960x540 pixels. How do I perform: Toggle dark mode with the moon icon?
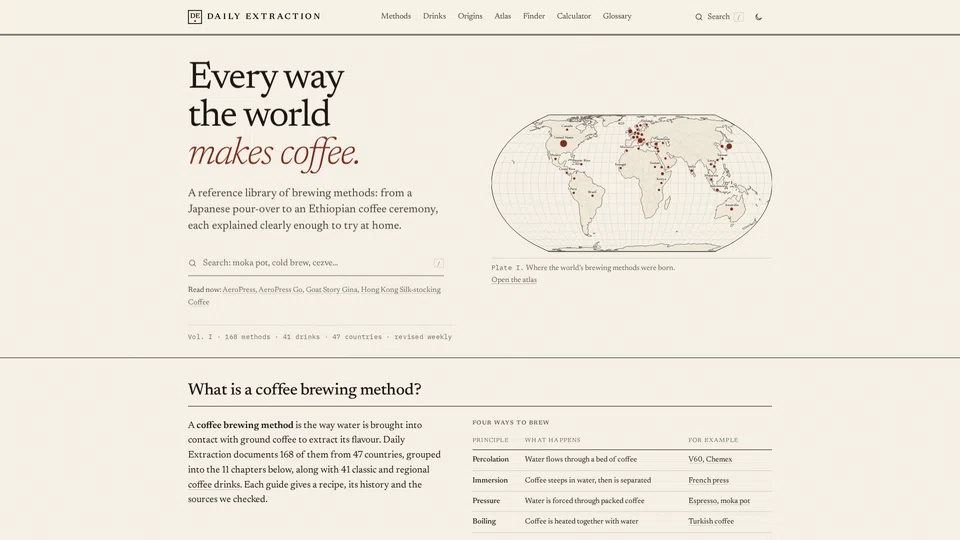[759, 17]
